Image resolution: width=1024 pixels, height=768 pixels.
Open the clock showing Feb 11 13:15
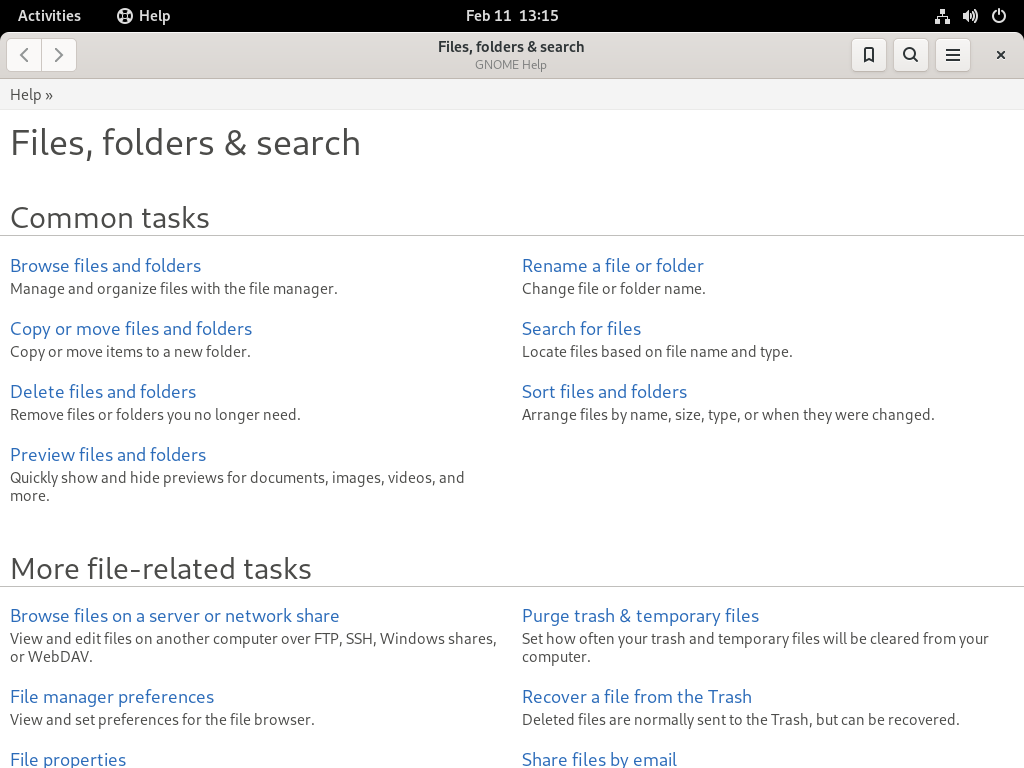pos(512,16)
